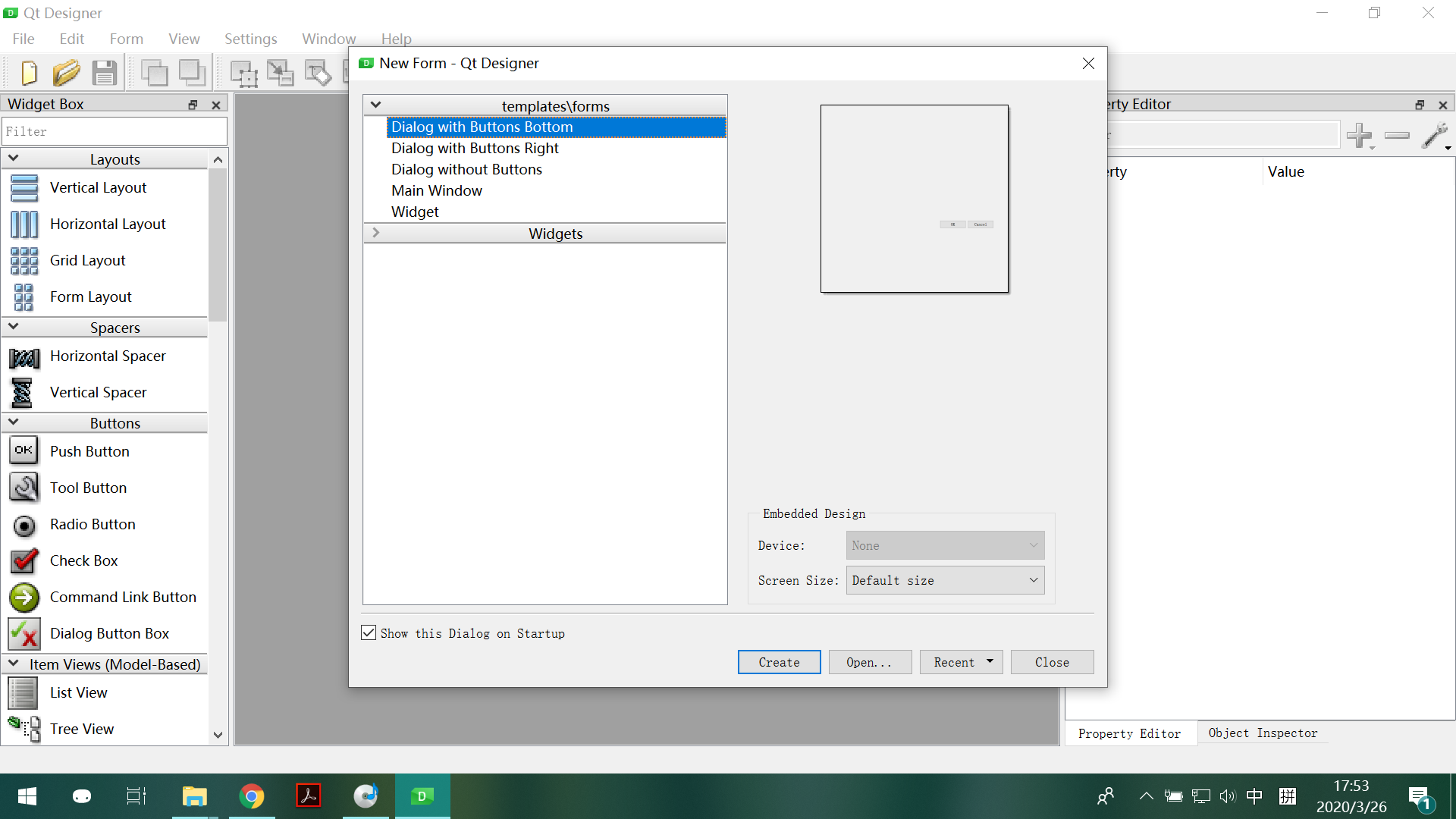Open Adobe Acrobat from the taskbar

click(x=308, y=796)
